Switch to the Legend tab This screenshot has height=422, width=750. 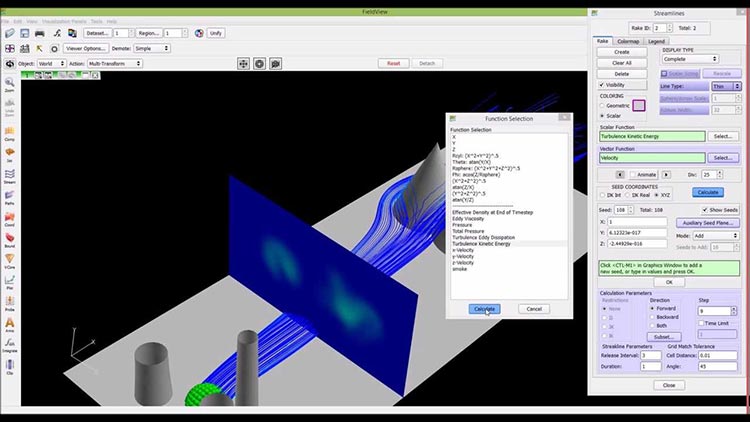(x=656, y=41)
